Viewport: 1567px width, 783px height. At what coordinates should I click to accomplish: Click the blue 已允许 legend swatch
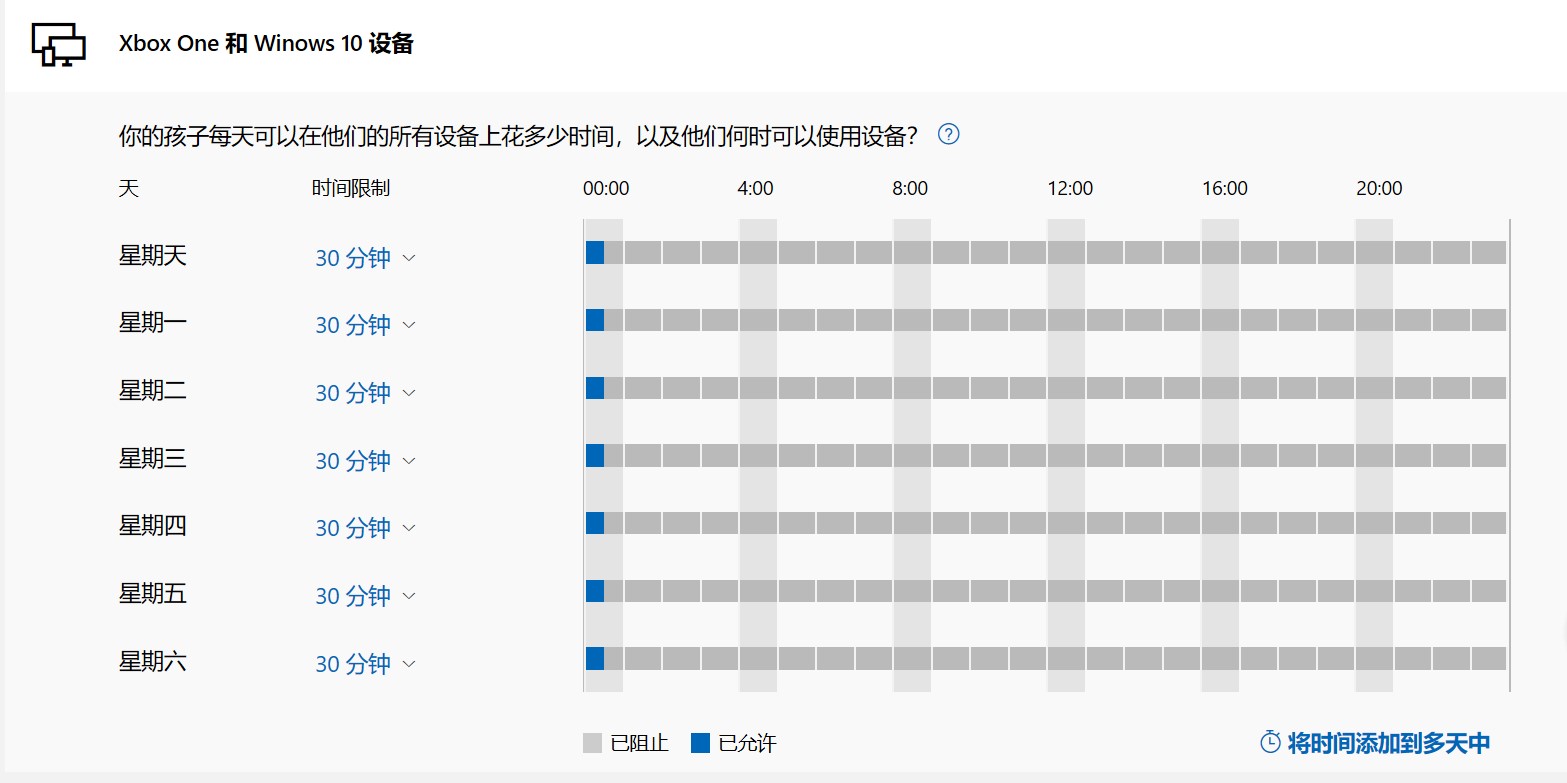pyautogui.click(x=700, y=743)
